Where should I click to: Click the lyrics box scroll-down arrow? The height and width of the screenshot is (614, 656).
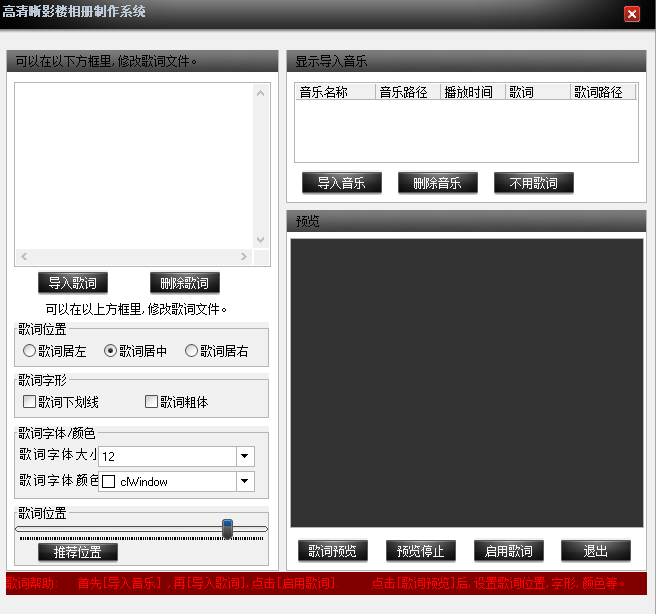pos(261,240)
